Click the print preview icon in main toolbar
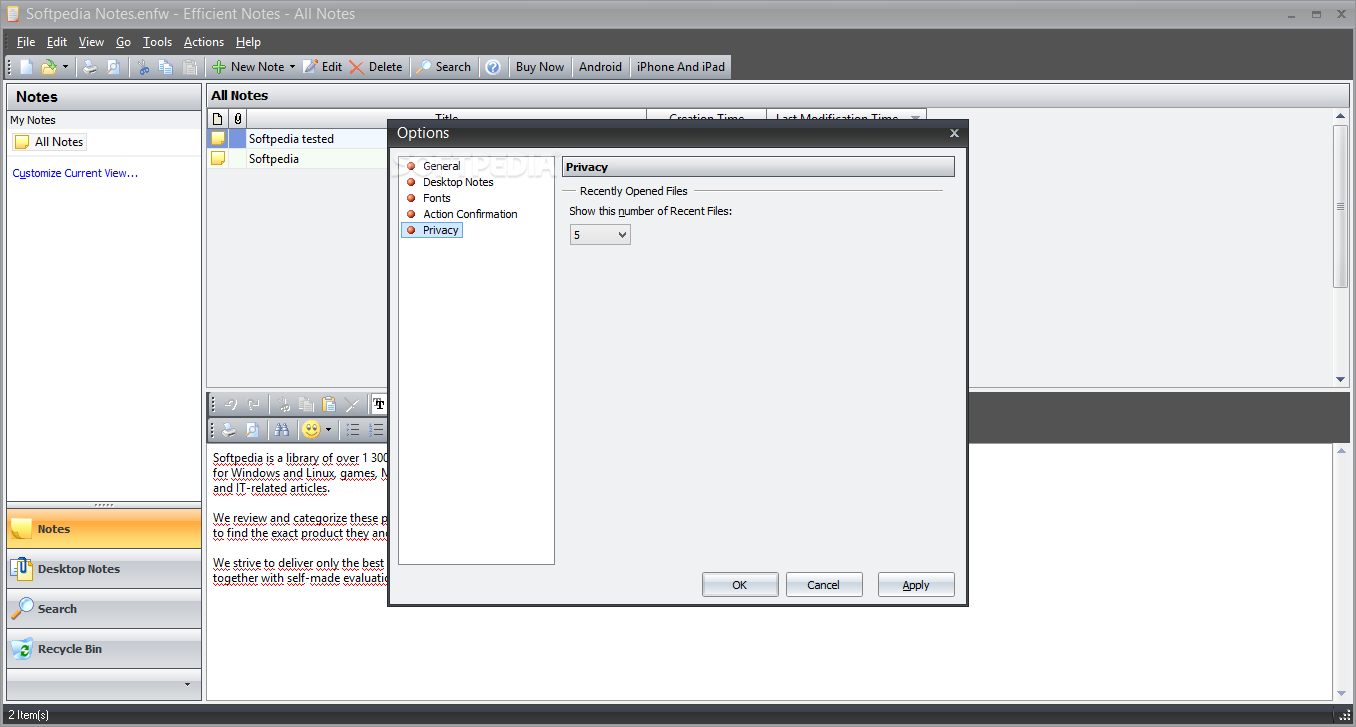 click(113, 67)
